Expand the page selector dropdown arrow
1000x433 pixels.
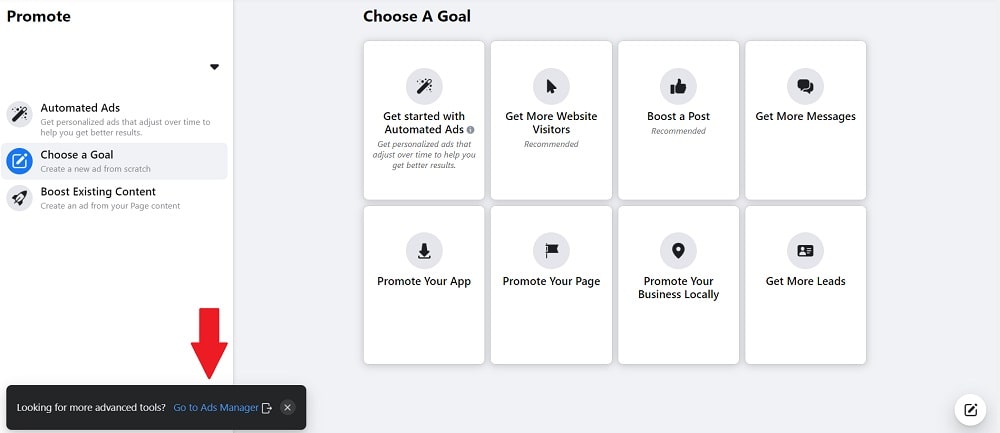click(214, 67)
